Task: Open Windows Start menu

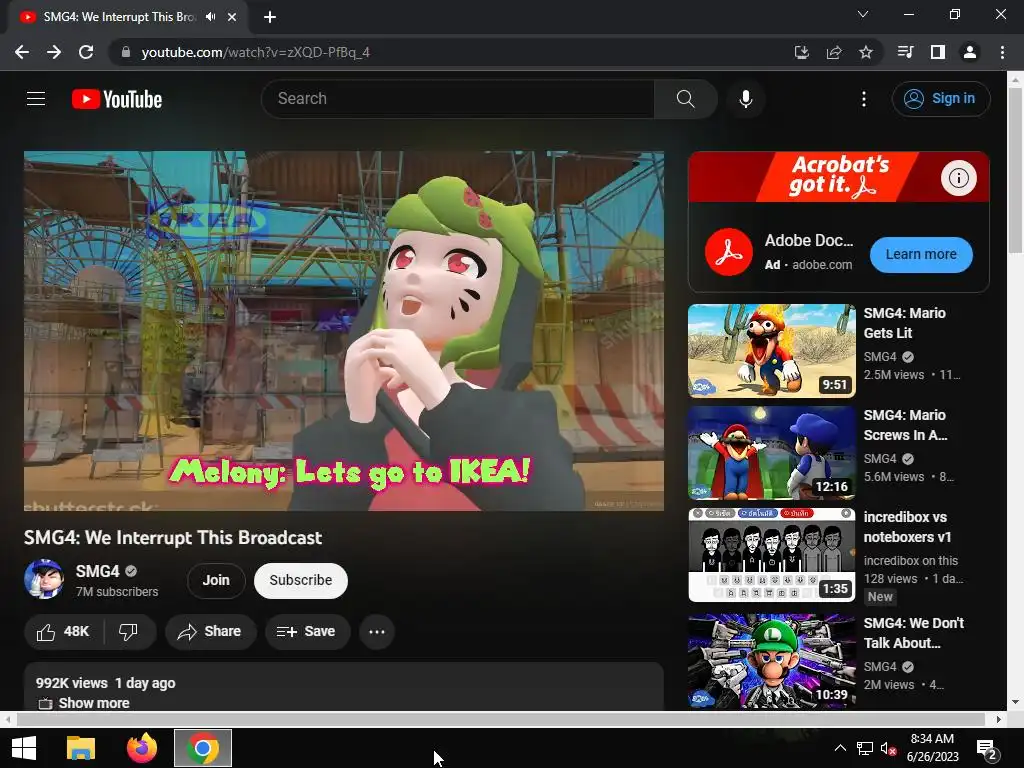Action: click(x=24, y=748)
